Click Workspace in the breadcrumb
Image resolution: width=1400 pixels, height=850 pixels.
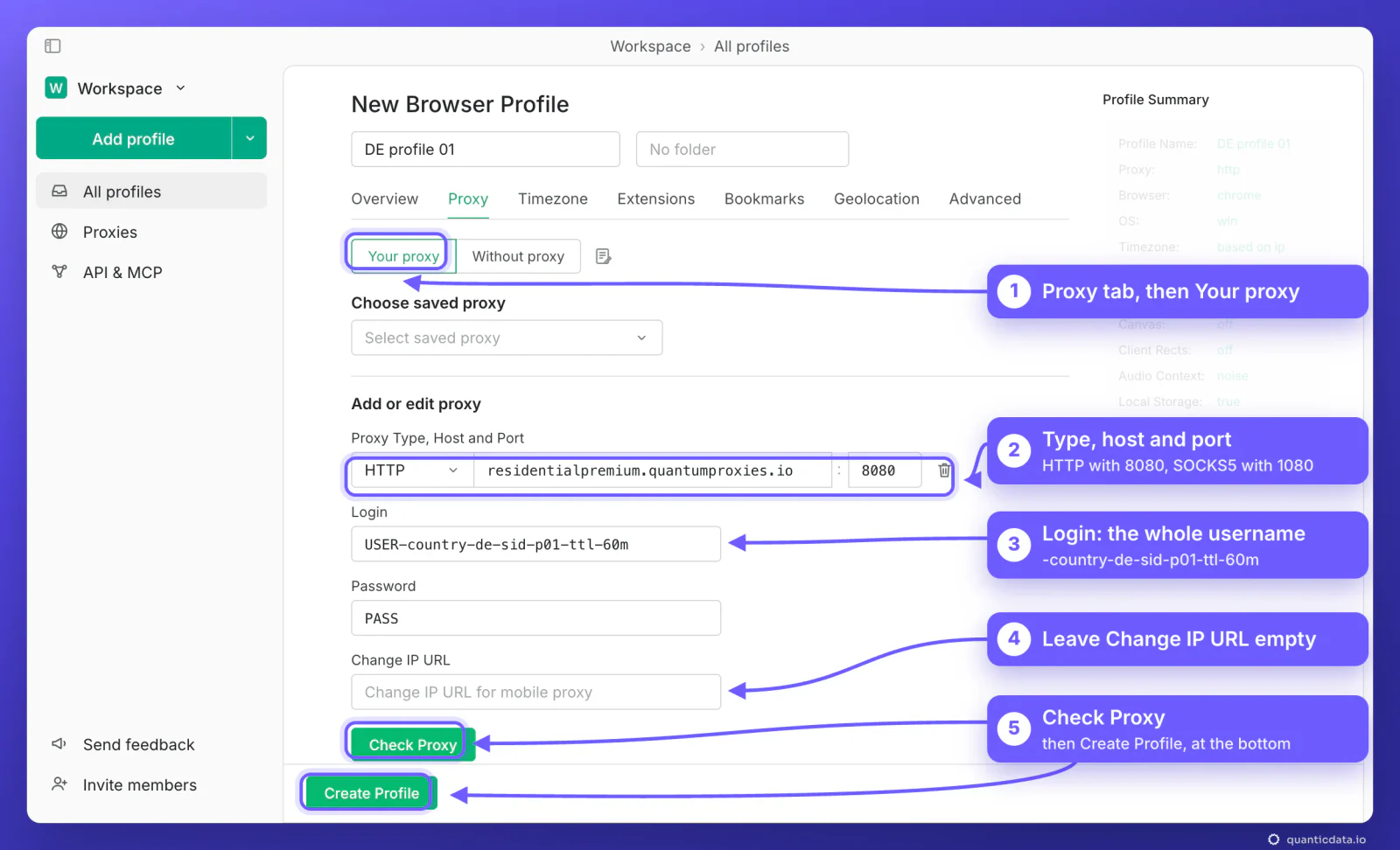tap(650, 46)
